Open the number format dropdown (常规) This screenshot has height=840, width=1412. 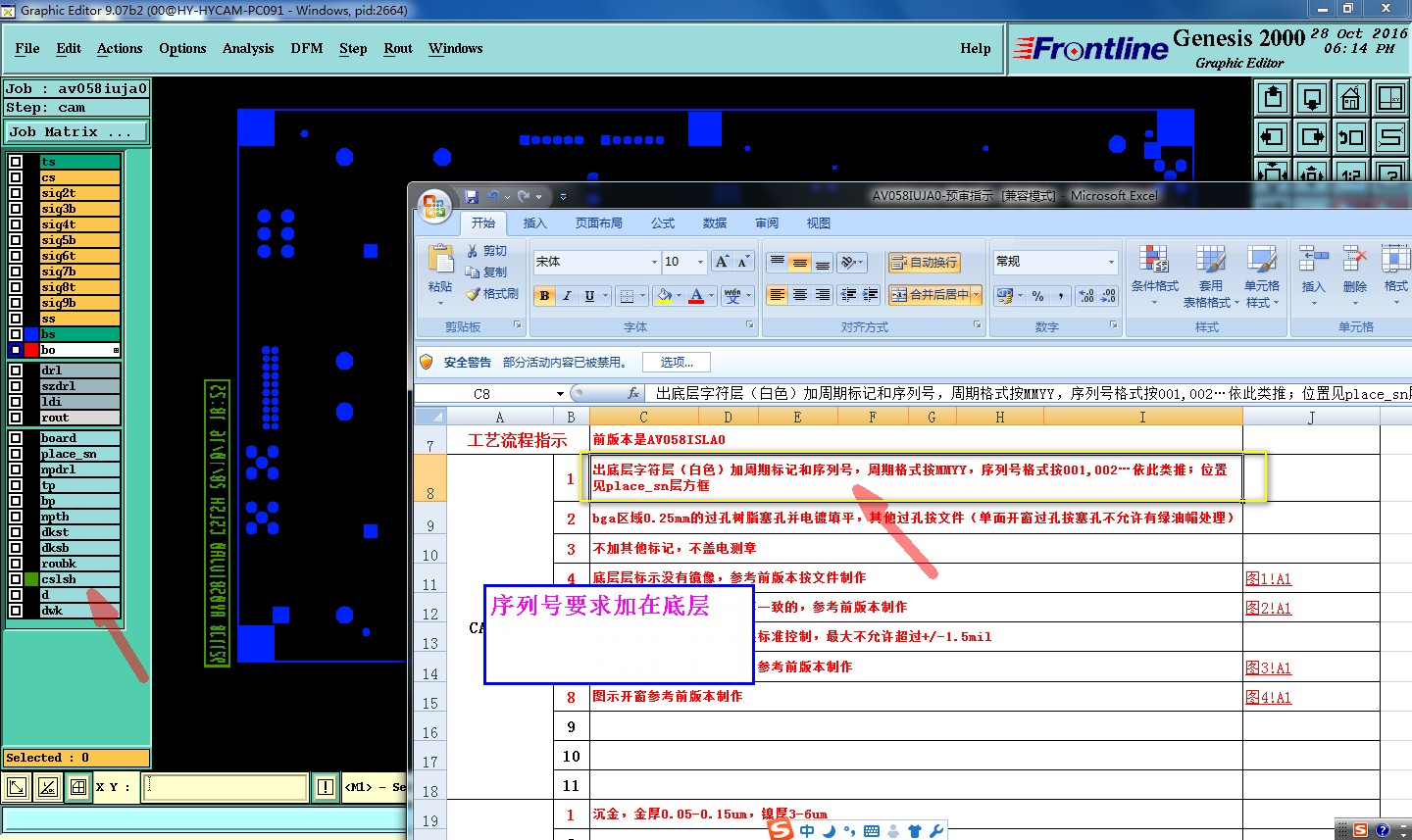point(1111,262)
